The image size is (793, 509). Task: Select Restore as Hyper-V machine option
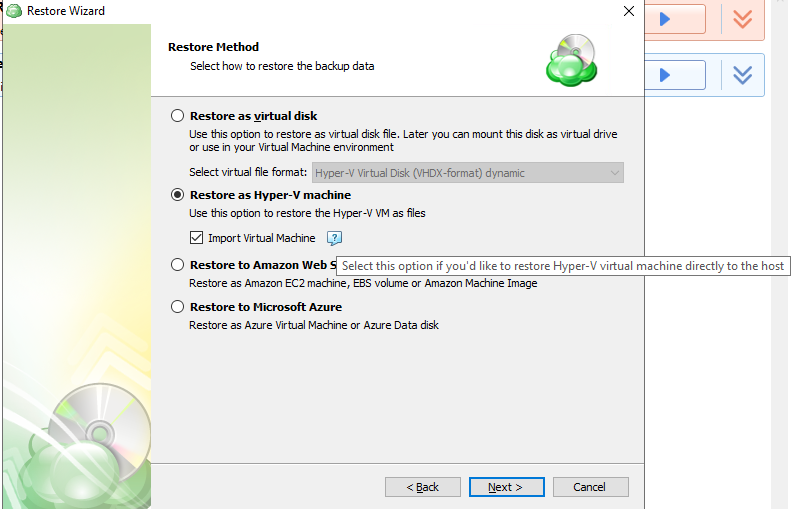pos(178,195)
